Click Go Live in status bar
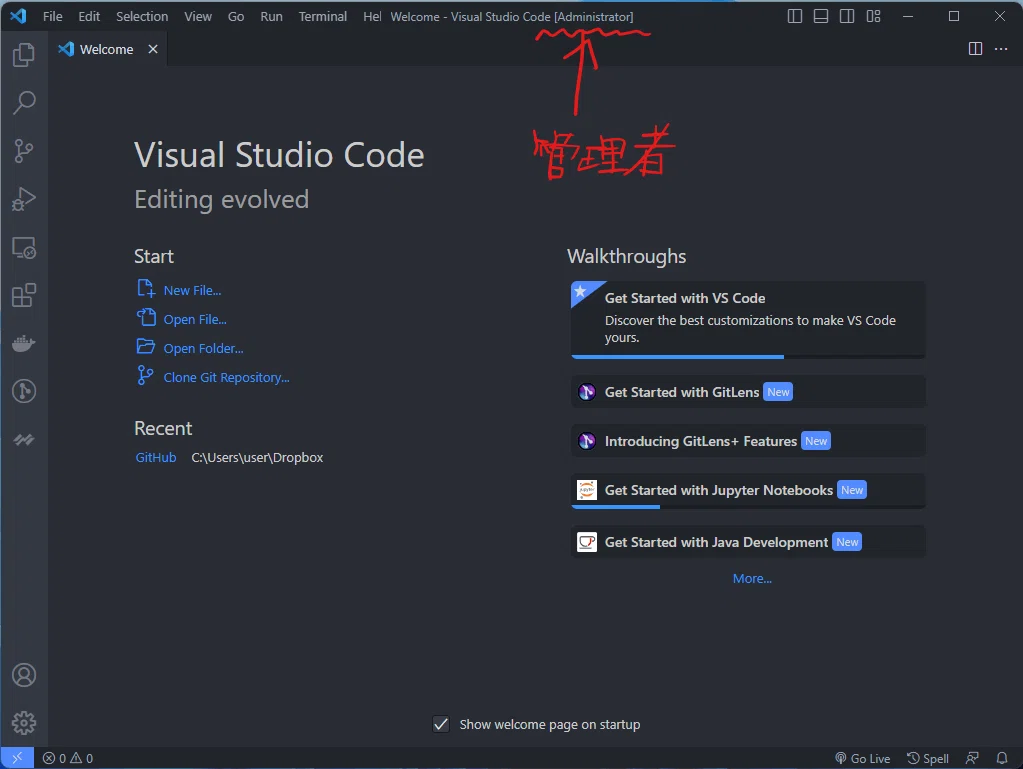The width and height of the screenshot is (1023, 769). click(x=863, y=758)
